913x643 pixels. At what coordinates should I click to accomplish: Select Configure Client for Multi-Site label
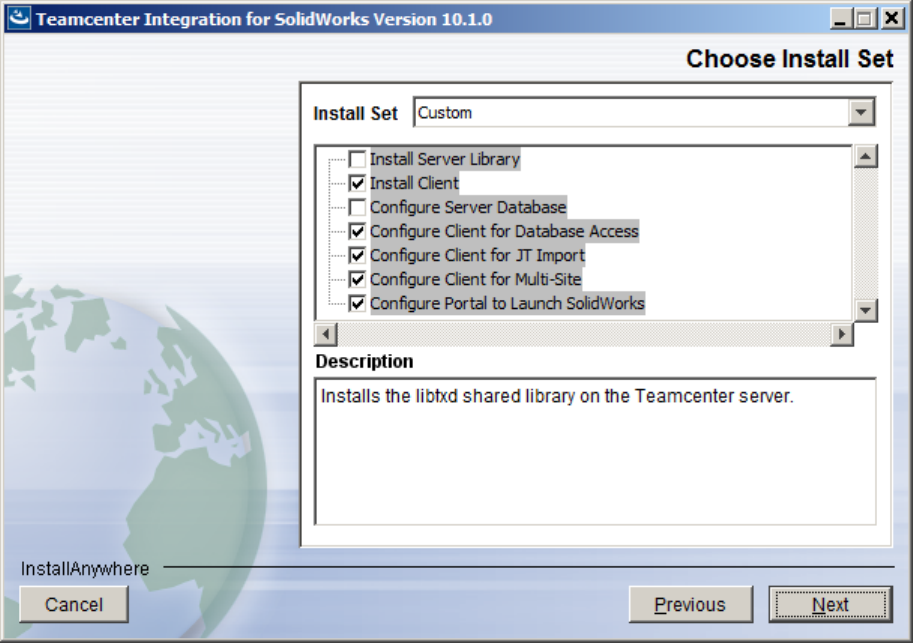click(475, 279)
